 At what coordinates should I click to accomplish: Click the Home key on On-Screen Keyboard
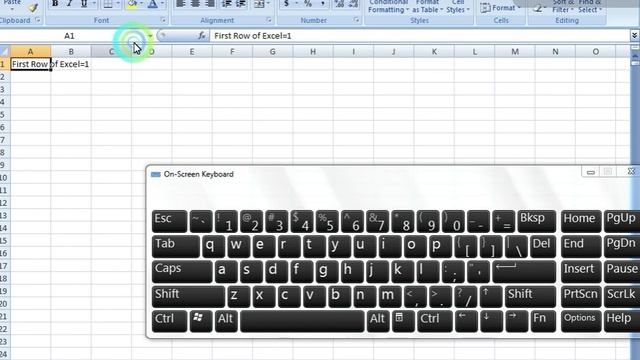[x=580, y=221]
